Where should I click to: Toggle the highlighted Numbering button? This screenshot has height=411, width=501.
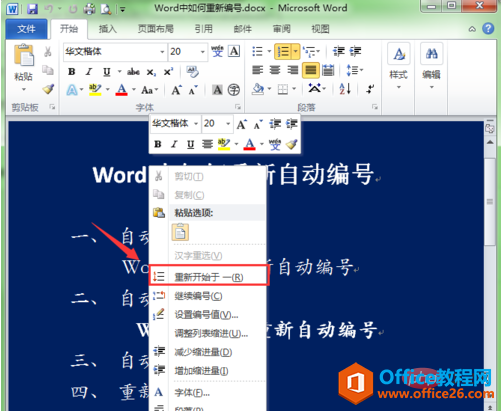pos(283,52)
